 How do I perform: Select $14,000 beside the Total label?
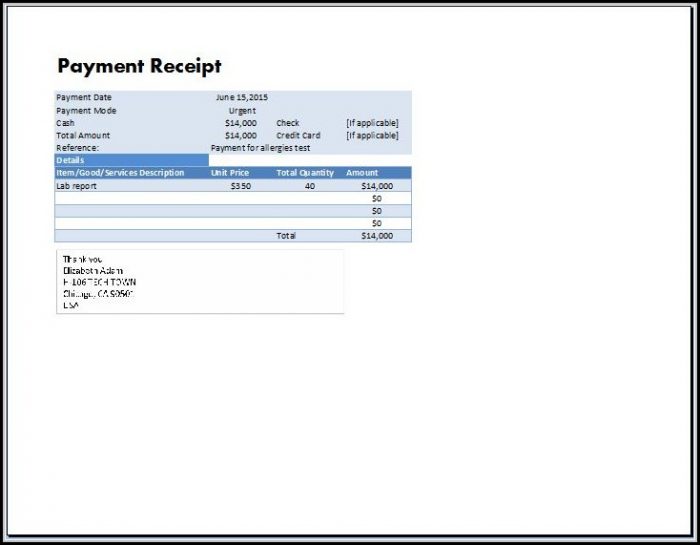(377, 235)
